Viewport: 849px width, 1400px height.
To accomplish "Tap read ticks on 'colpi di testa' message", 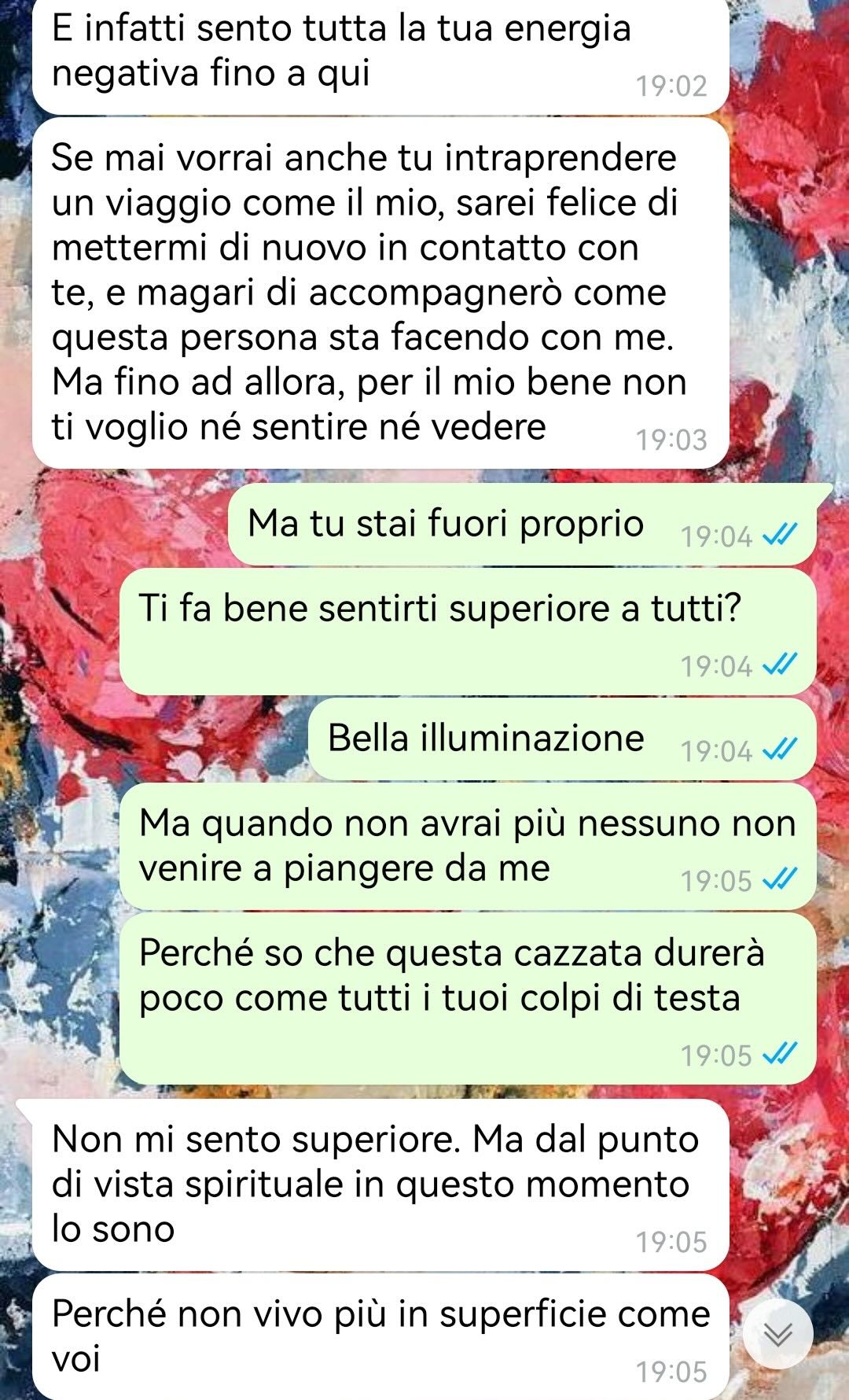I will 780,1054.
